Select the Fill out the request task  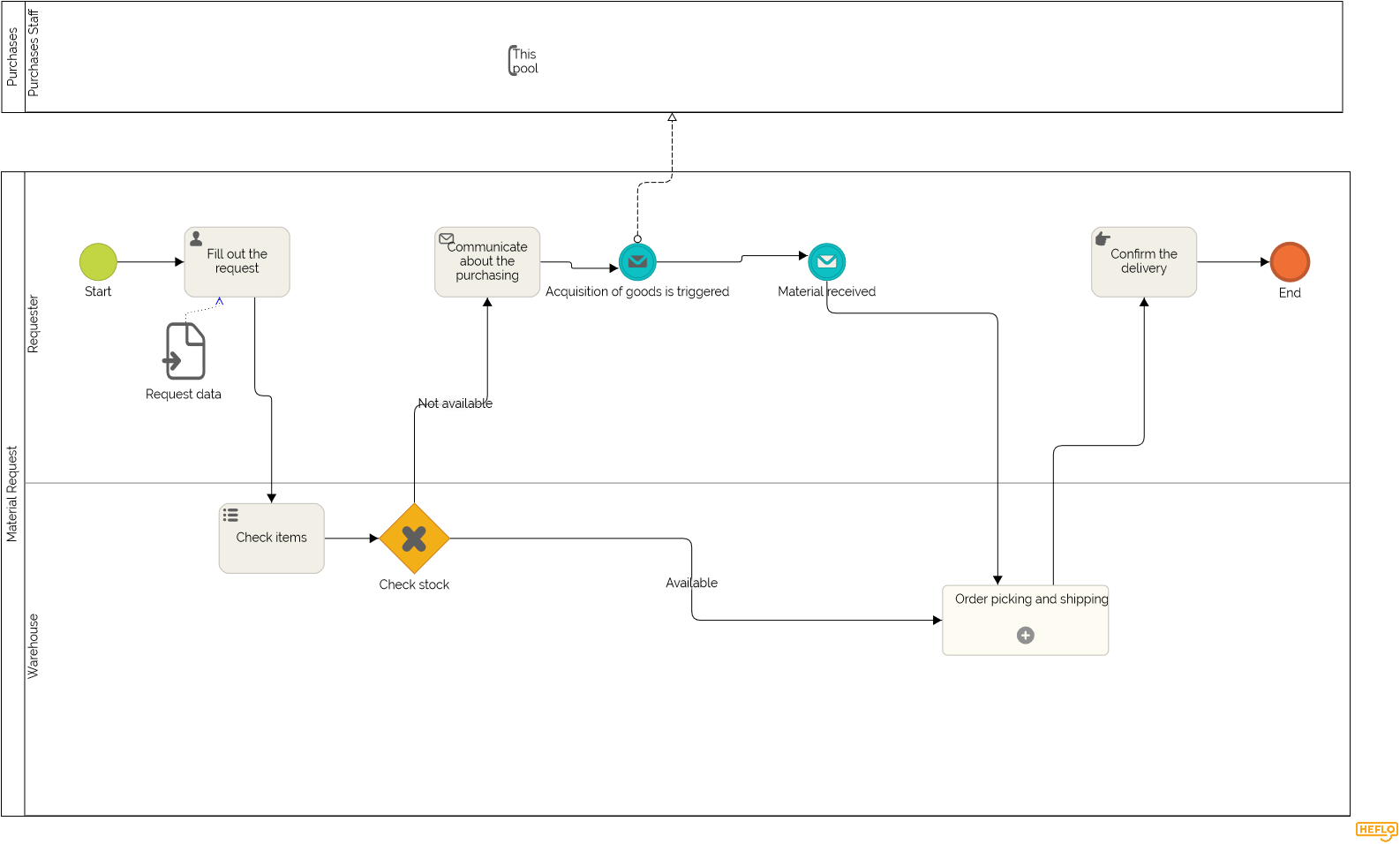pos(237,262)
